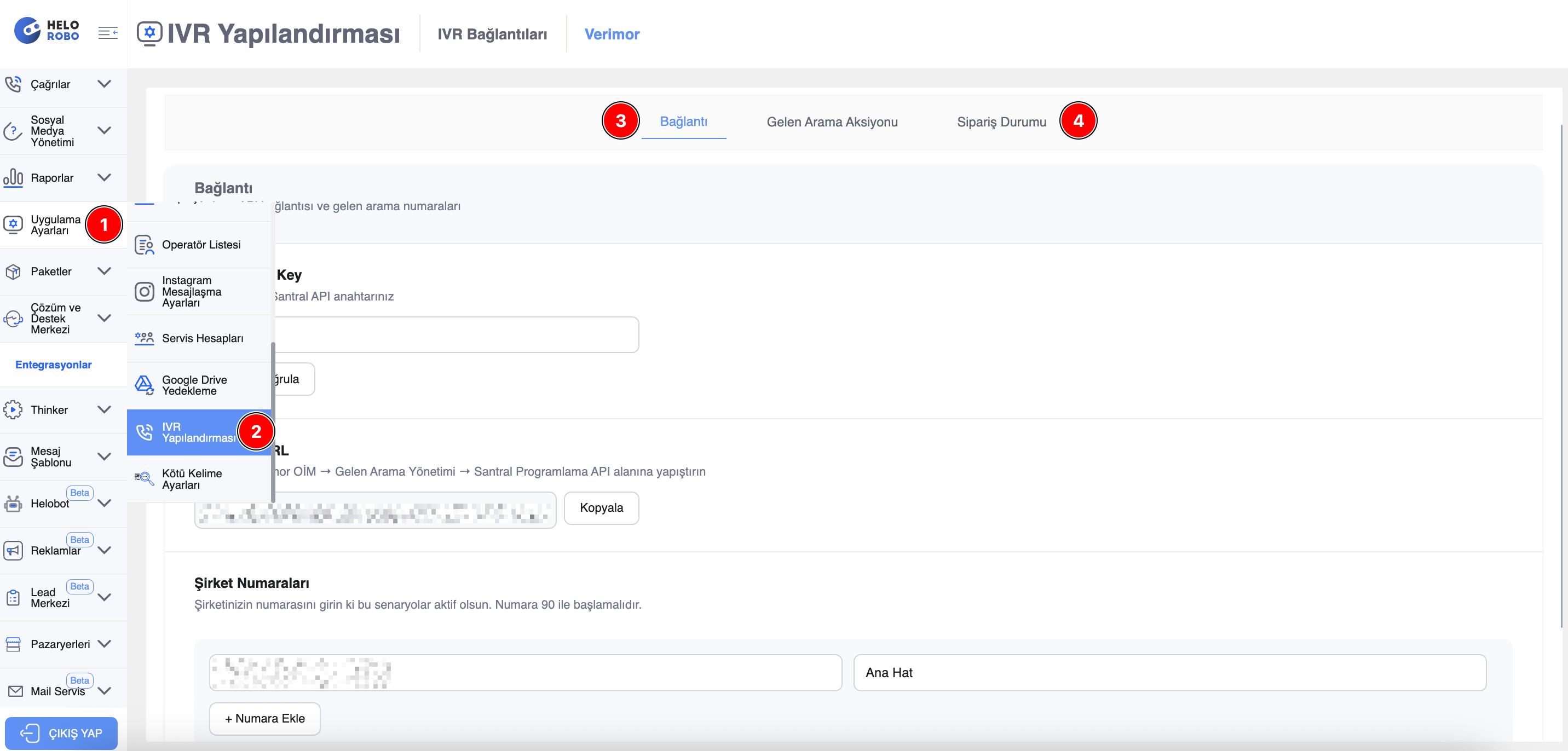Click the IVR Yapılandırması header gear icon
The height and width of the screenshot is (751, 1568).
(x=149, y=33)
